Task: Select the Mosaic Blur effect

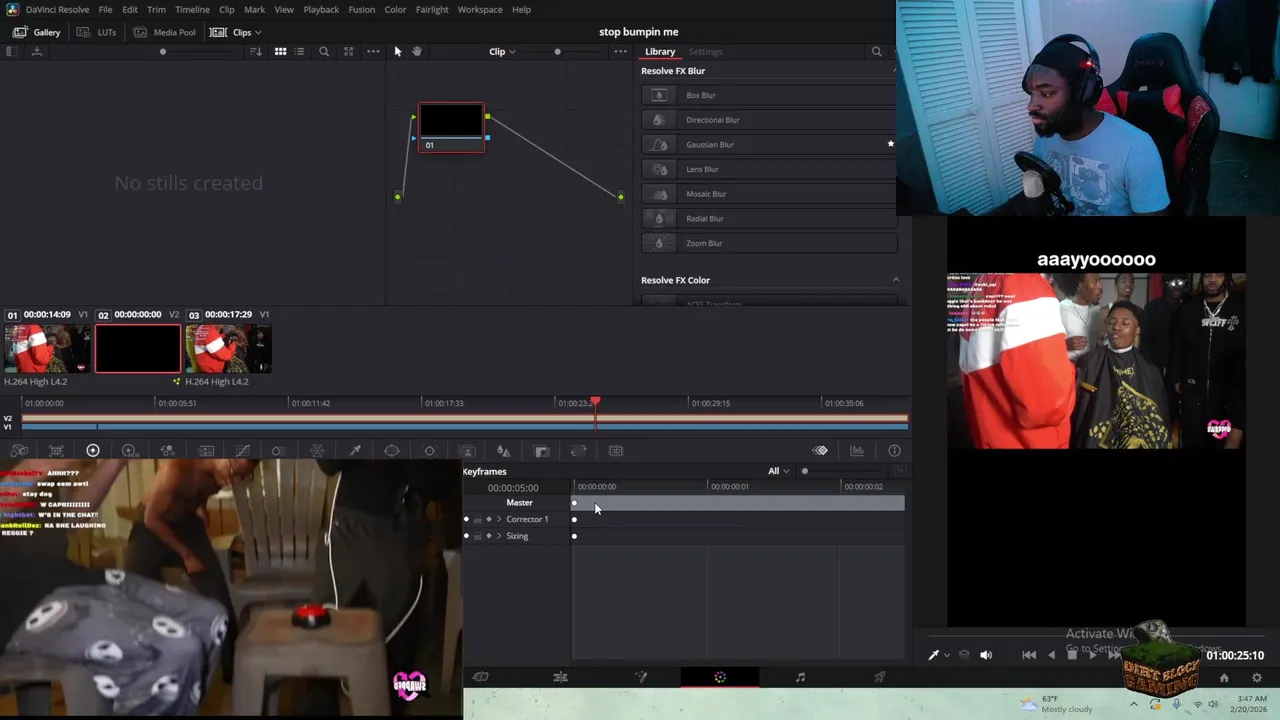Action: point(769,194)
